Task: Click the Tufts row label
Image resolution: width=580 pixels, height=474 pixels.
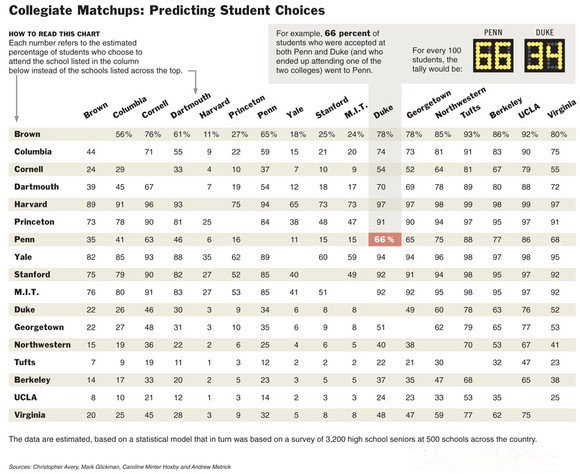Action: pyautogui.click(x=25, y=362)
